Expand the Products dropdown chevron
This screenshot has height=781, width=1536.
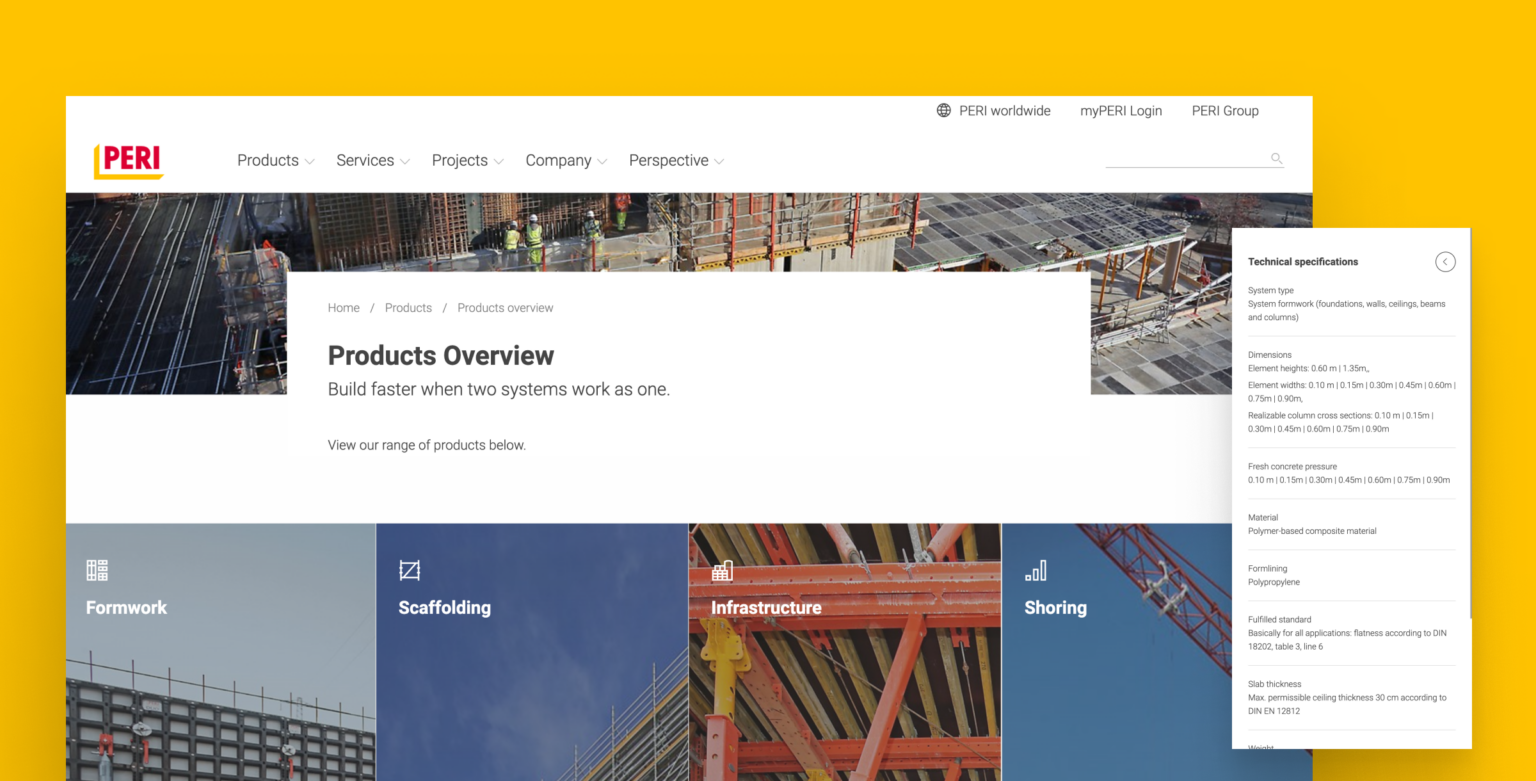coord(310,162)
